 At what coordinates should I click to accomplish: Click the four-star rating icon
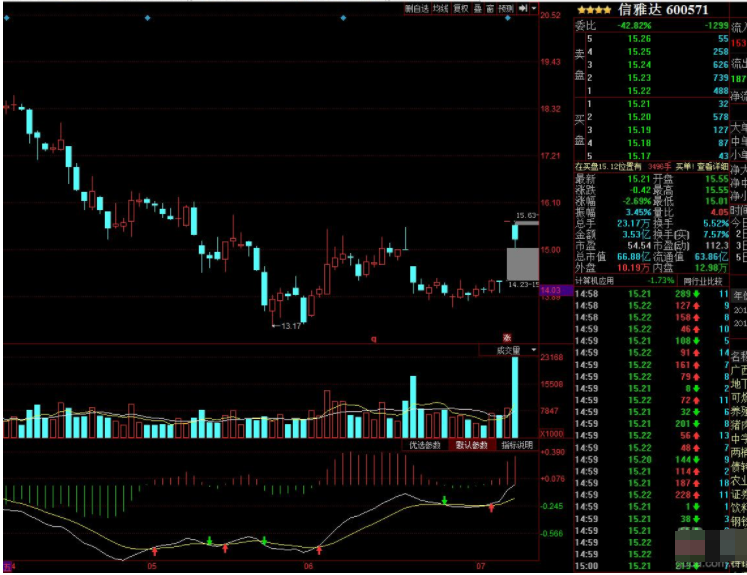pos(594,10)
